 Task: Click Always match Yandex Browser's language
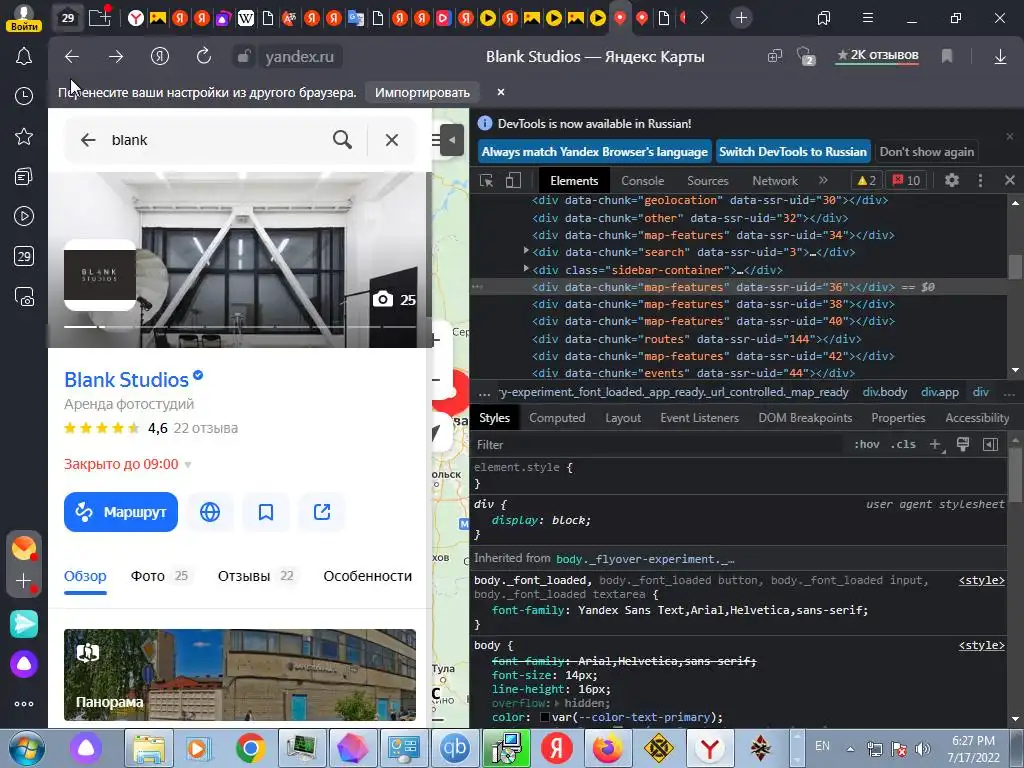click(x=594, y=152)
